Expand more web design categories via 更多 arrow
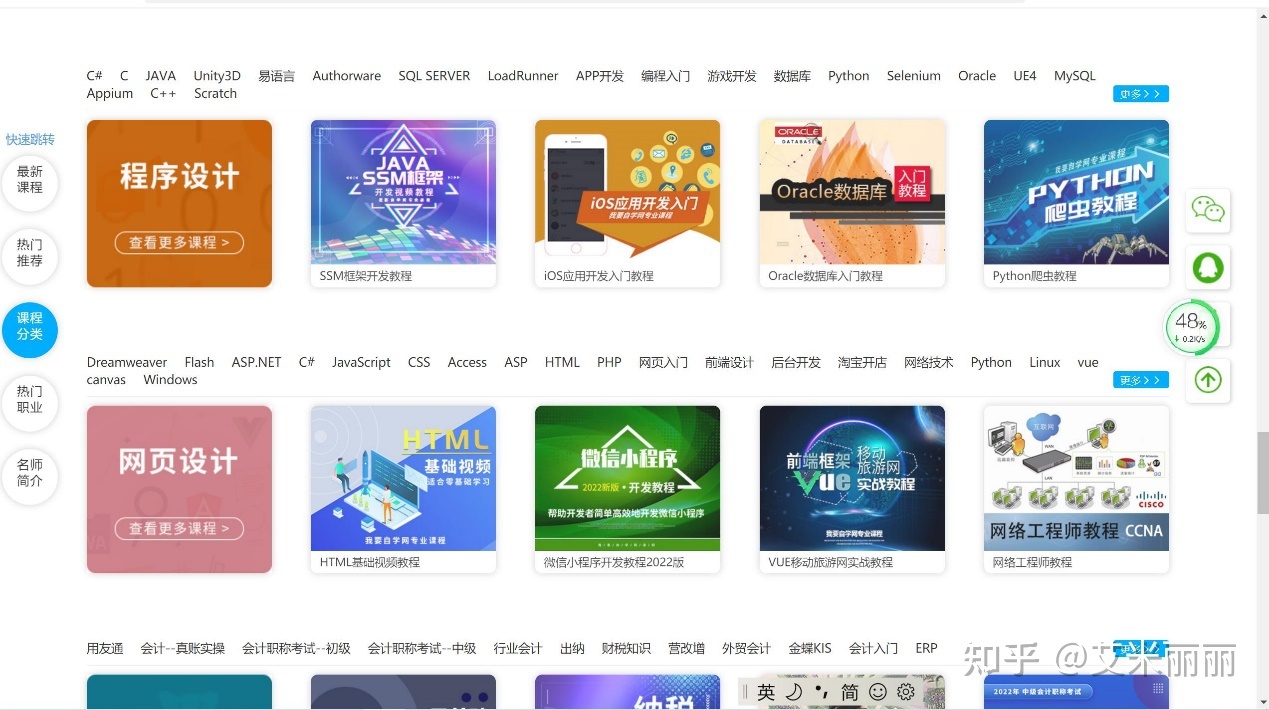The width and height of the screenshot is (1269, 710). coord(1140,380)
